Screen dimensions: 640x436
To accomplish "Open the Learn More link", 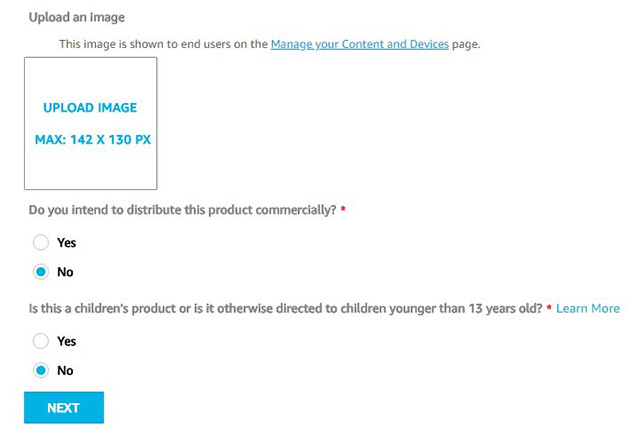I will 587,308.
